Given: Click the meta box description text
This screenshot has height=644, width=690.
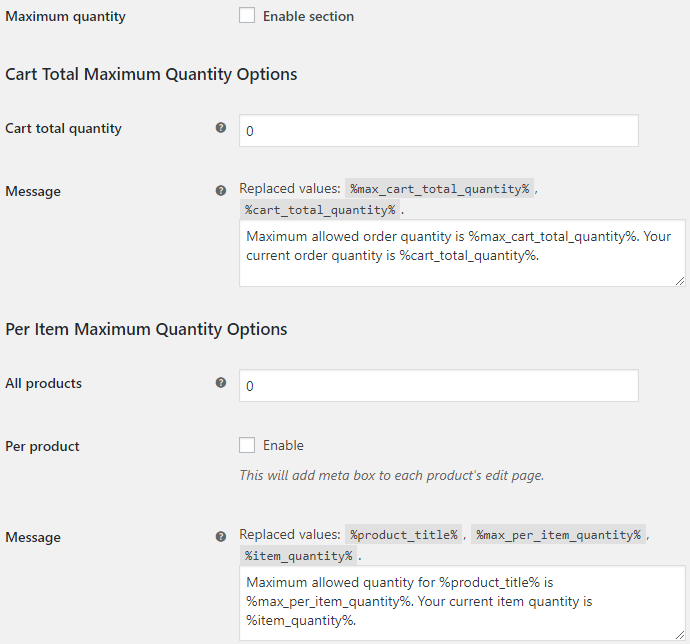Looking at the screenshot, I should click(392, 475).
